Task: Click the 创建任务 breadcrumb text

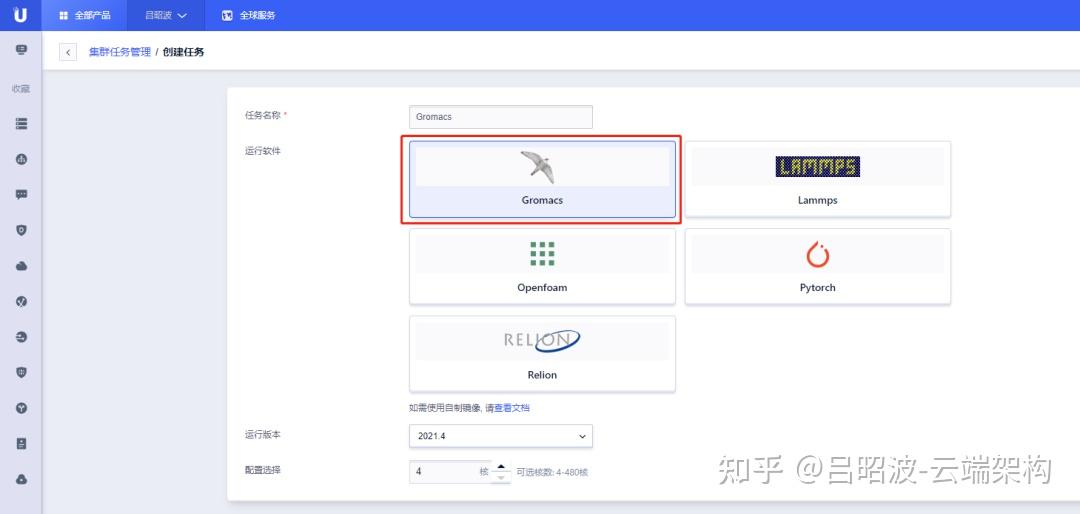Action: pyautogui.click(x=183, y=52)
